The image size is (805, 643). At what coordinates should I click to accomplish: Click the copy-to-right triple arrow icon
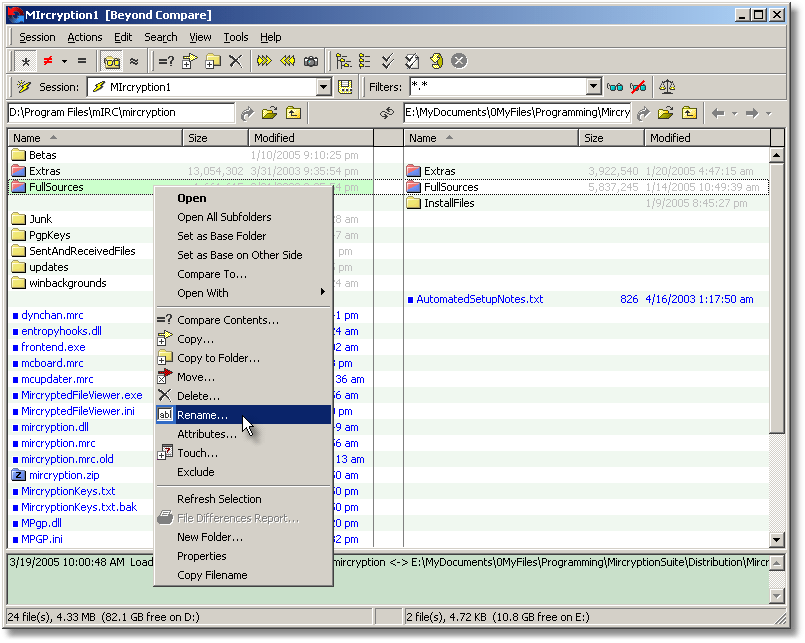264,62
